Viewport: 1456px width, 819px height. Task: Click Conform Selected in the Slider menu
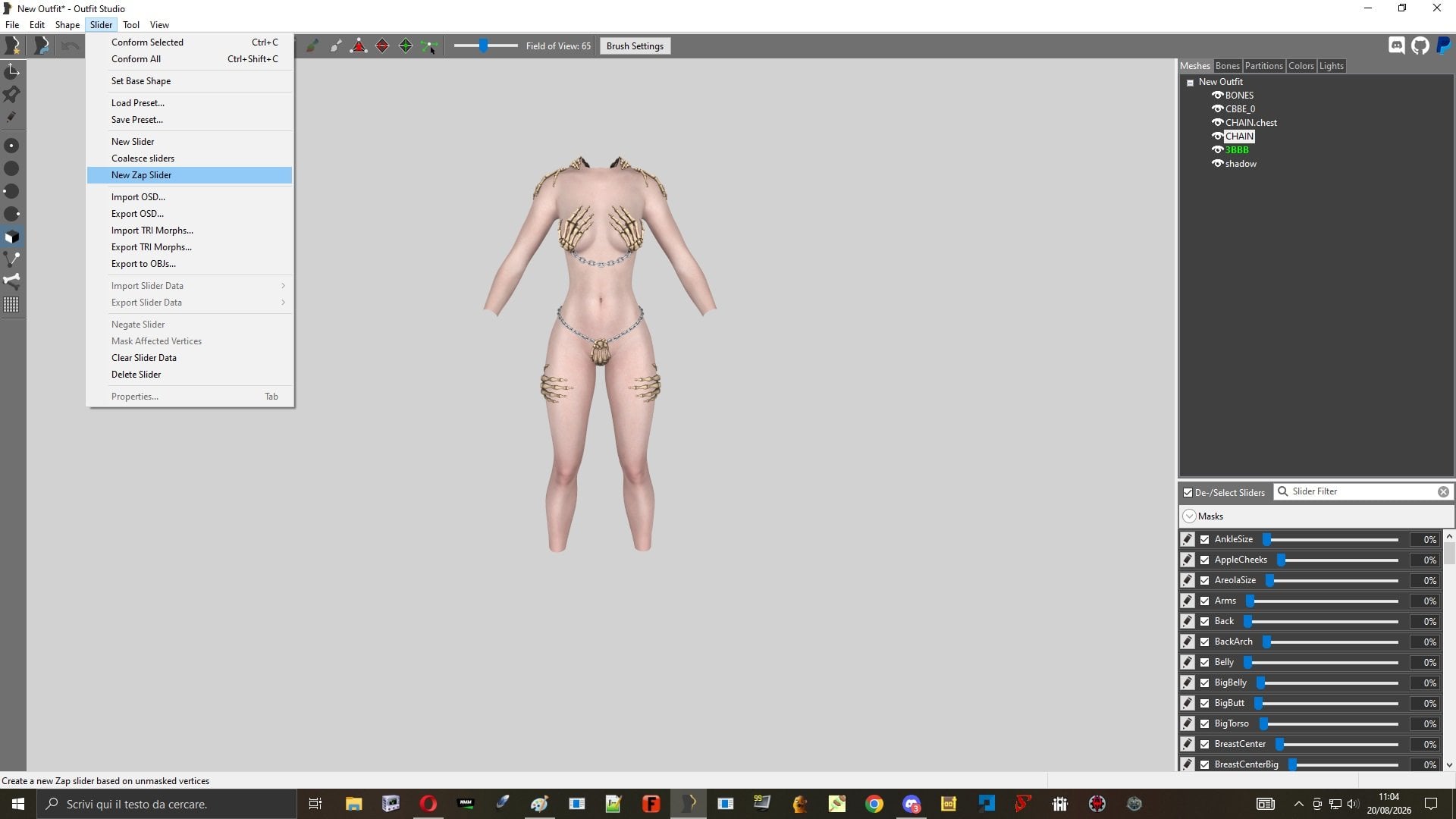pyautogui.click(x=190, y=42)
